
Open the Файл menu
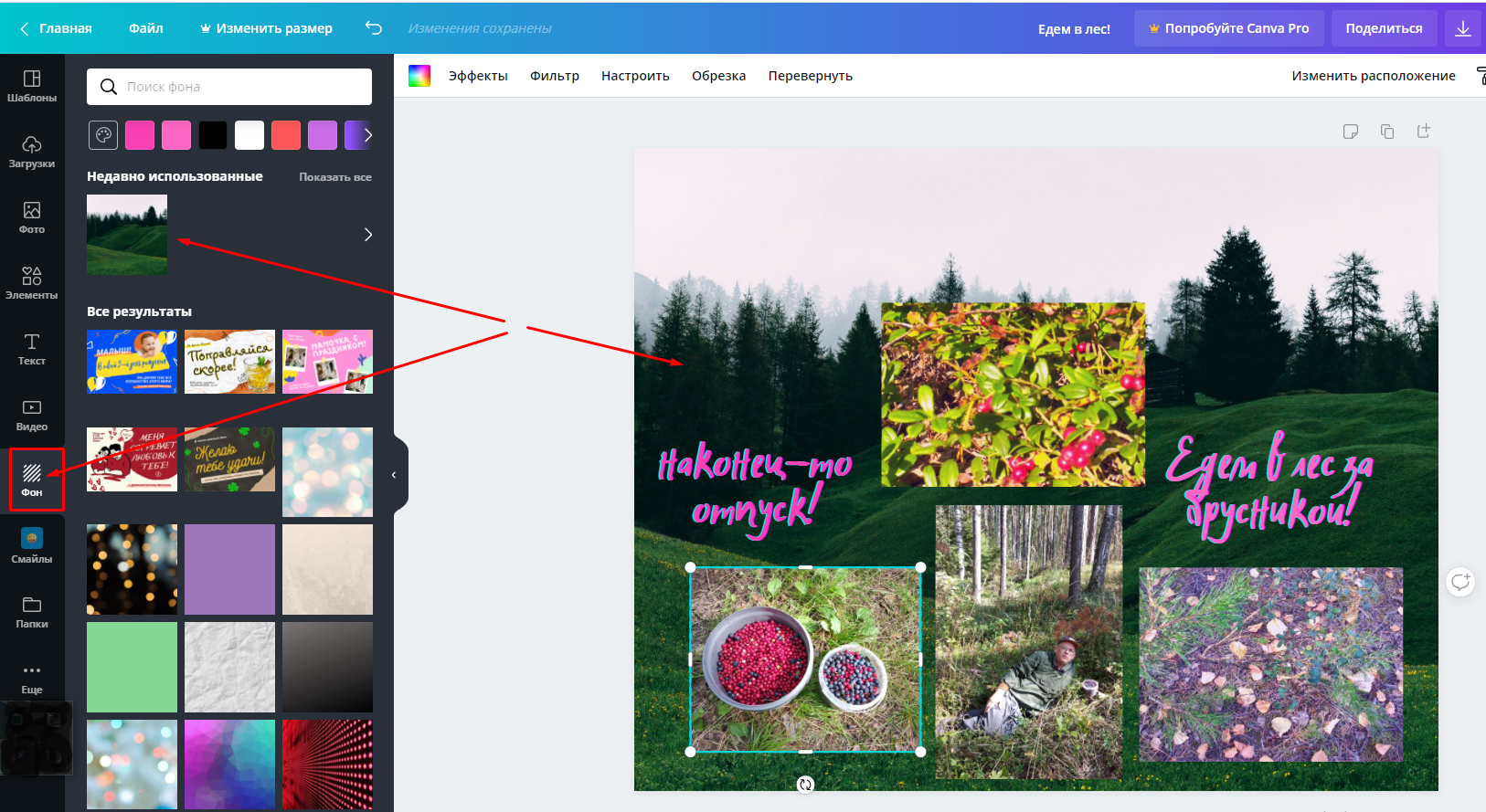146,28
